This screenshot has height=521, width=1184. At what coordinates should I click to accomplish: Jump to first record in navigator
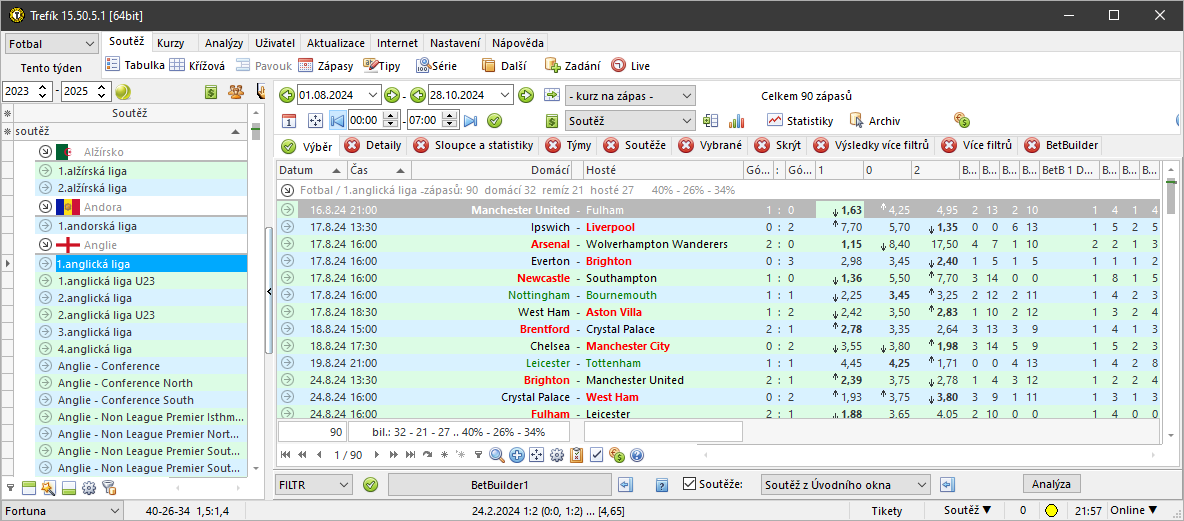click(286, 455)
